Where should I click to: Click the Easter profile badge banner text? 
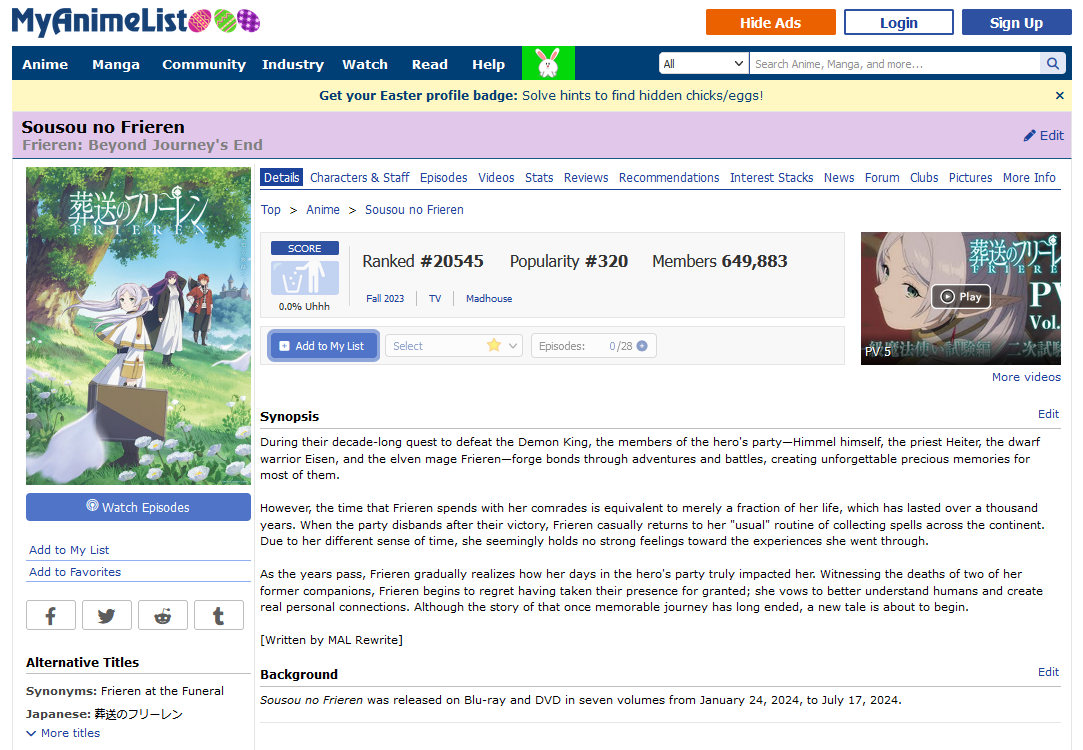tap(541, 95)
